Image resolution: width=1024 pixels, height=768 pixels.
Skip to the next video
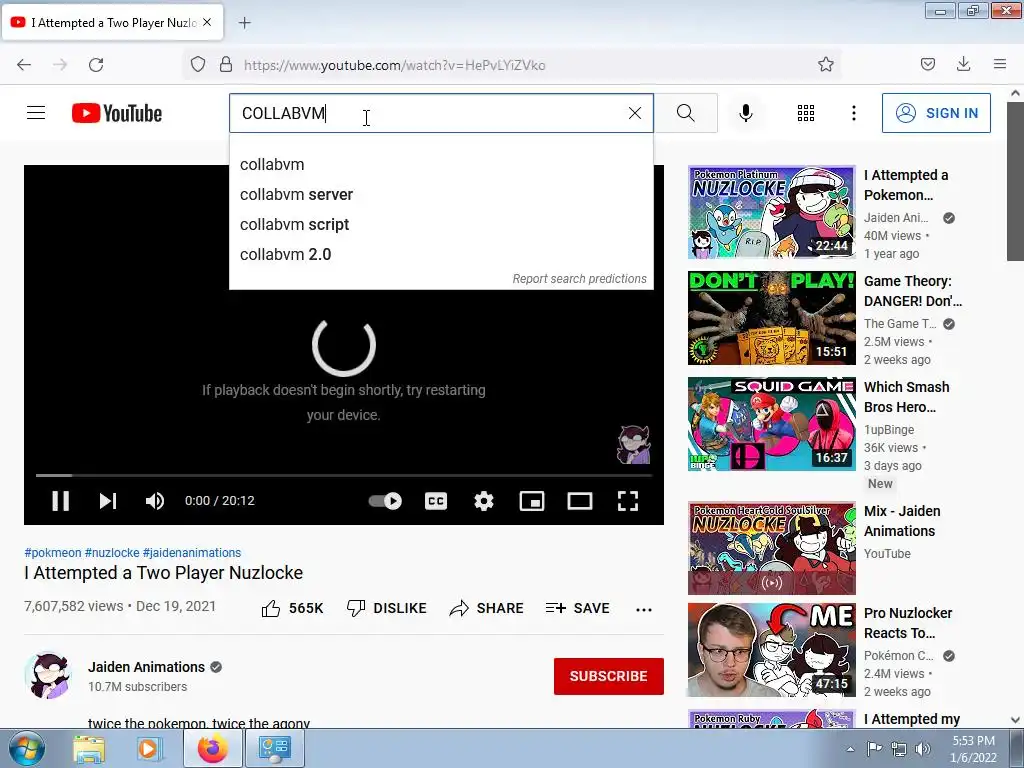[108, 501]
